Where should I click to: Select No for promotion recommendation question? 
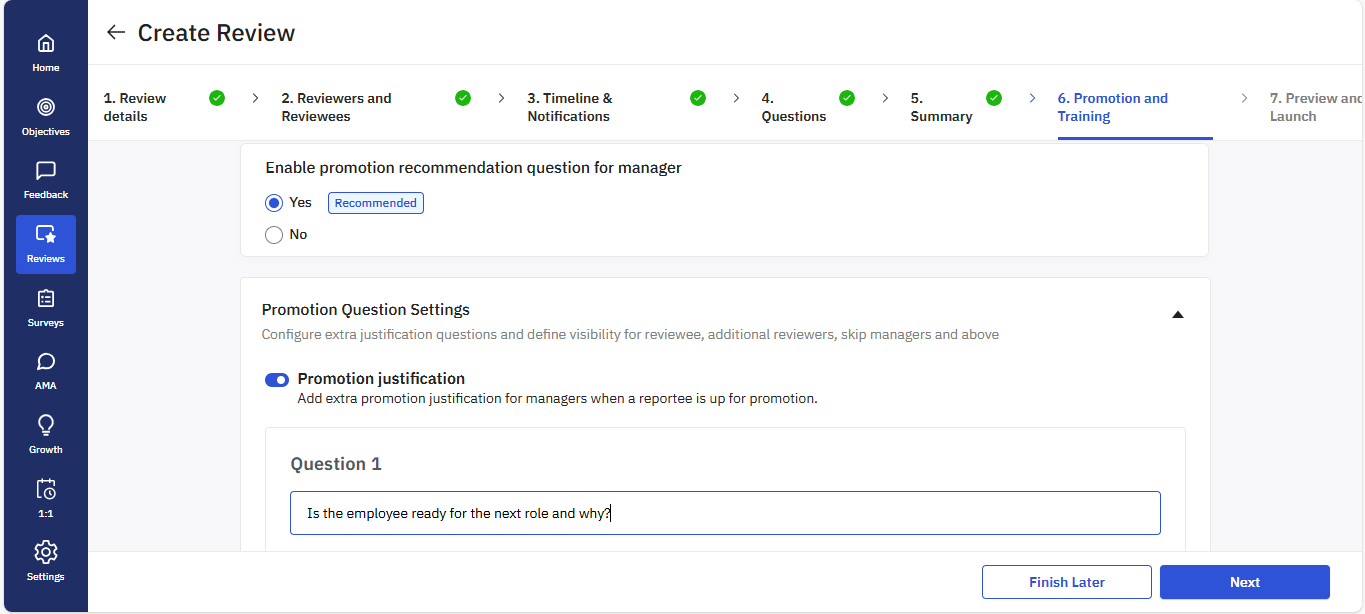(x=274, y=235)
